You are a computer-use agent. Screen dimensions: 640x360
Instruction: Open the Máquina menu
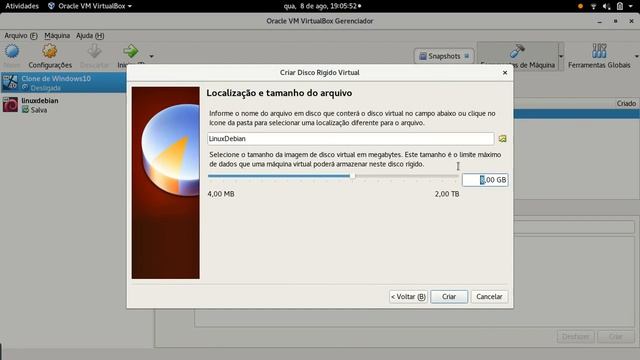tap(57, 36)
